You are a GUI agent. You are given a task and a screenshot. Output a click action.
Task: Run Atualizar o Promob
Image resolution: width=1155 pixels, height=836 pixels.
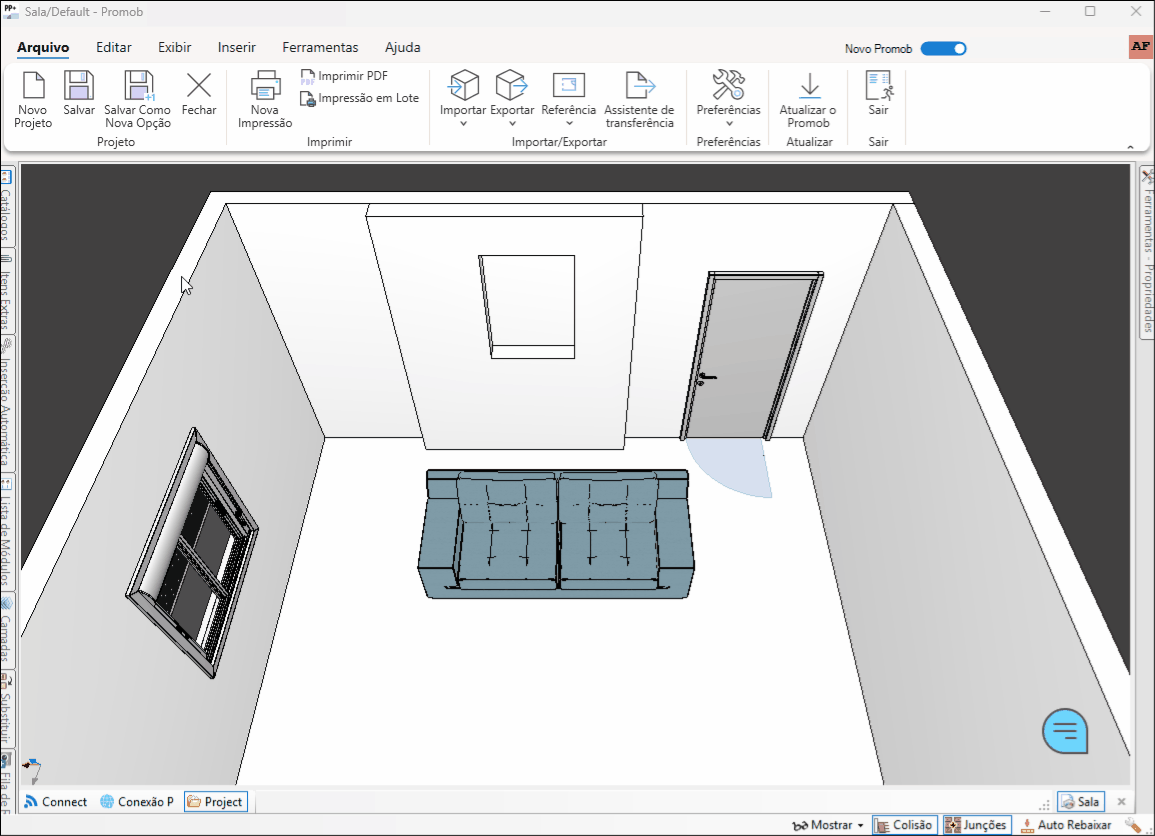tap(807, 97)
